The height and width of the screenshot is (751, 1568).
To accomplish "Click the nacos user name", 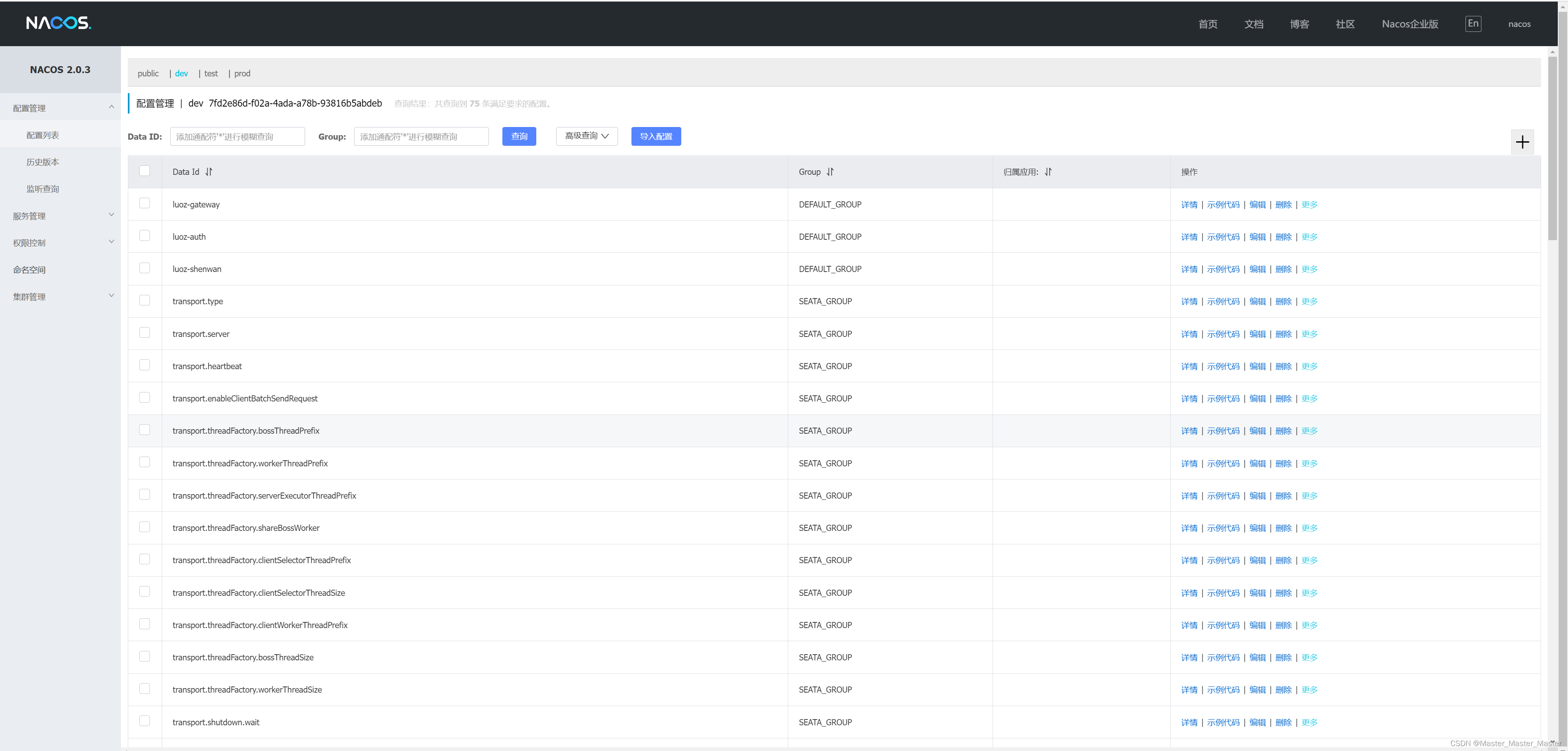I will click(x=1519, y=24).
